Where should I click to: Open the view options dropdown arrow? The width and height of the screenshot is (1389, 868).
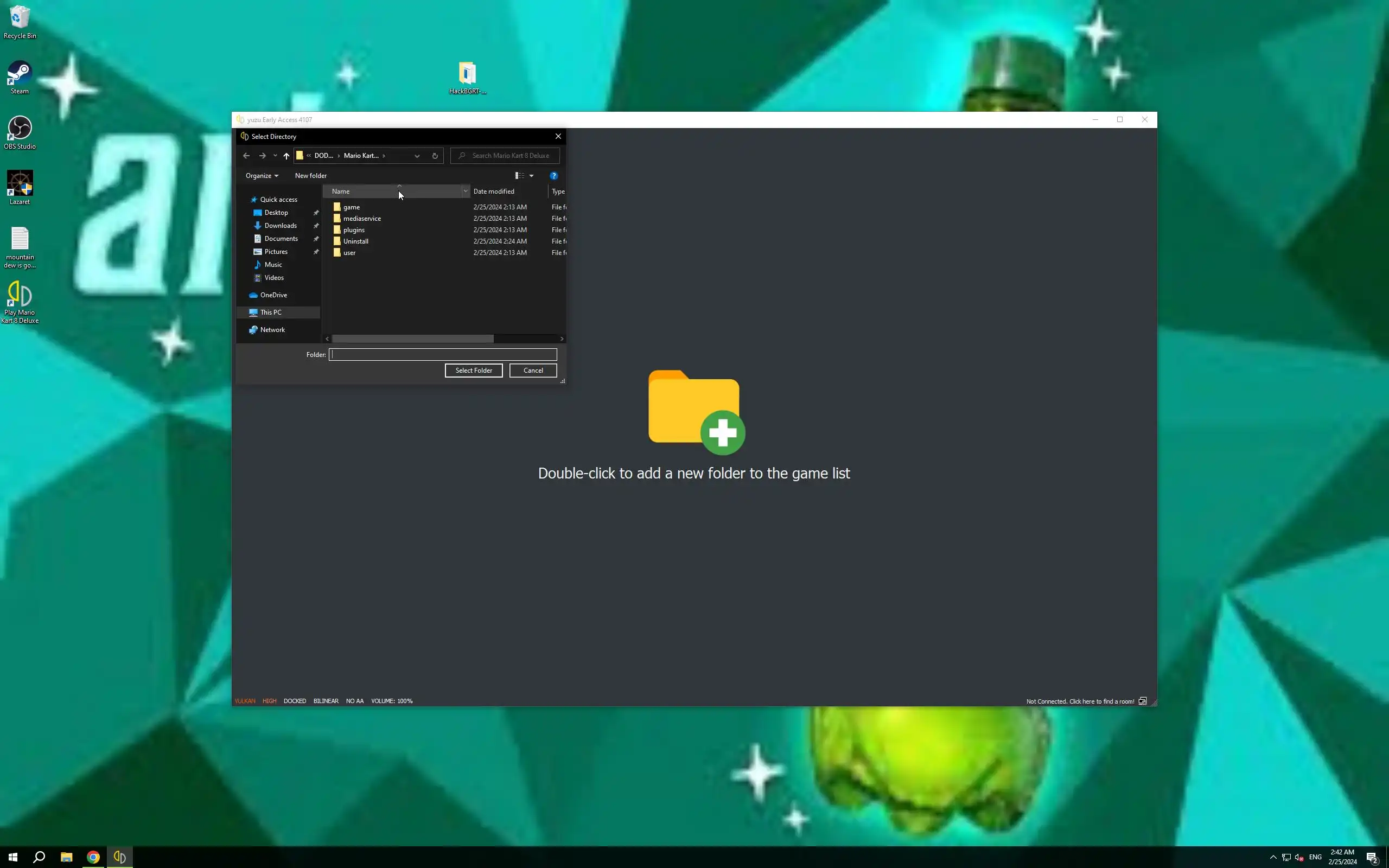click(x=532, y=176)
